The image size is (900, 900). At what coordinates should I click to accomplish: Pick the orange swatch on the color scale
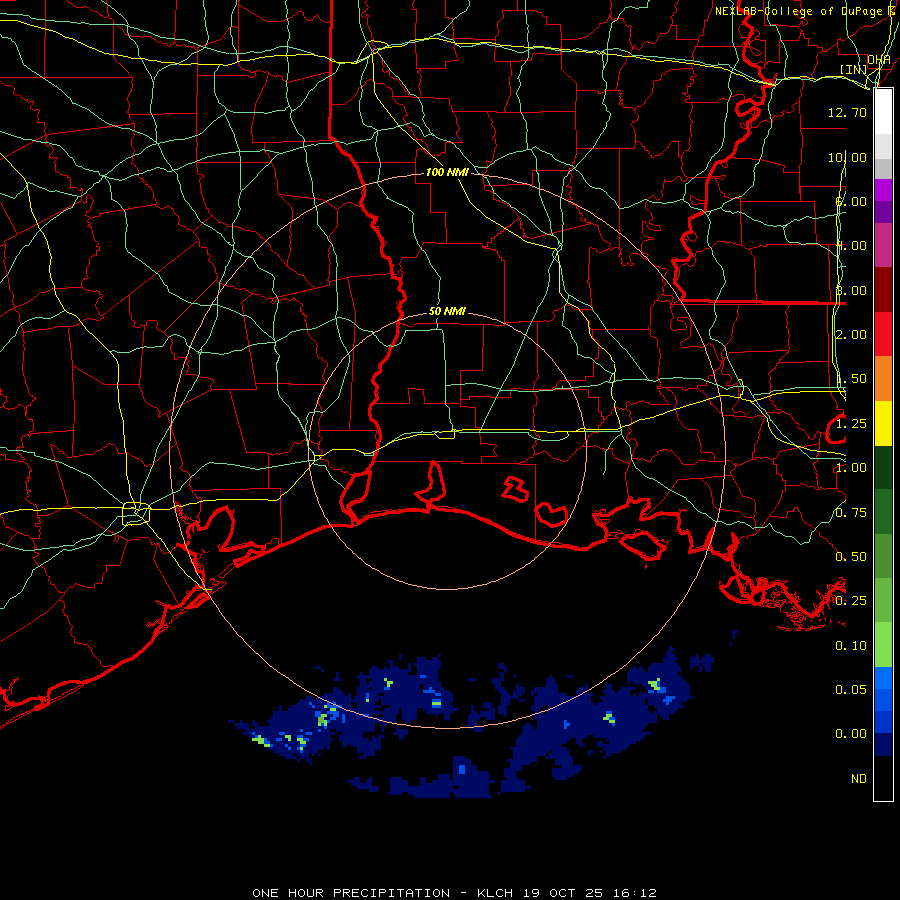pyautogui.click(x=883, y=379)
